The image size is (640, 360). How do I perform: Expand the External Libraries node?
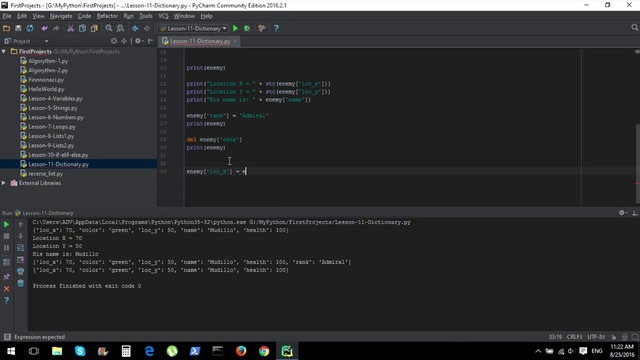4,183
